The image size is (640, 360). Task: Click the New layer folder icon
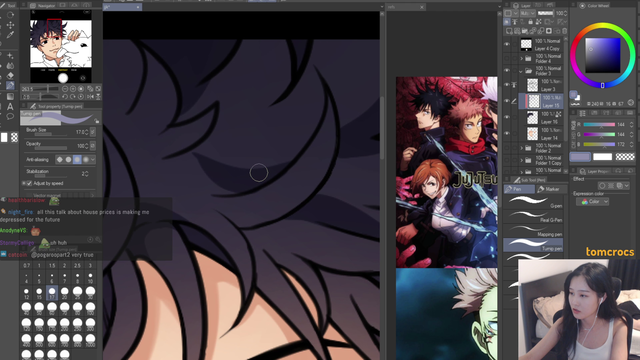[525, 31]
